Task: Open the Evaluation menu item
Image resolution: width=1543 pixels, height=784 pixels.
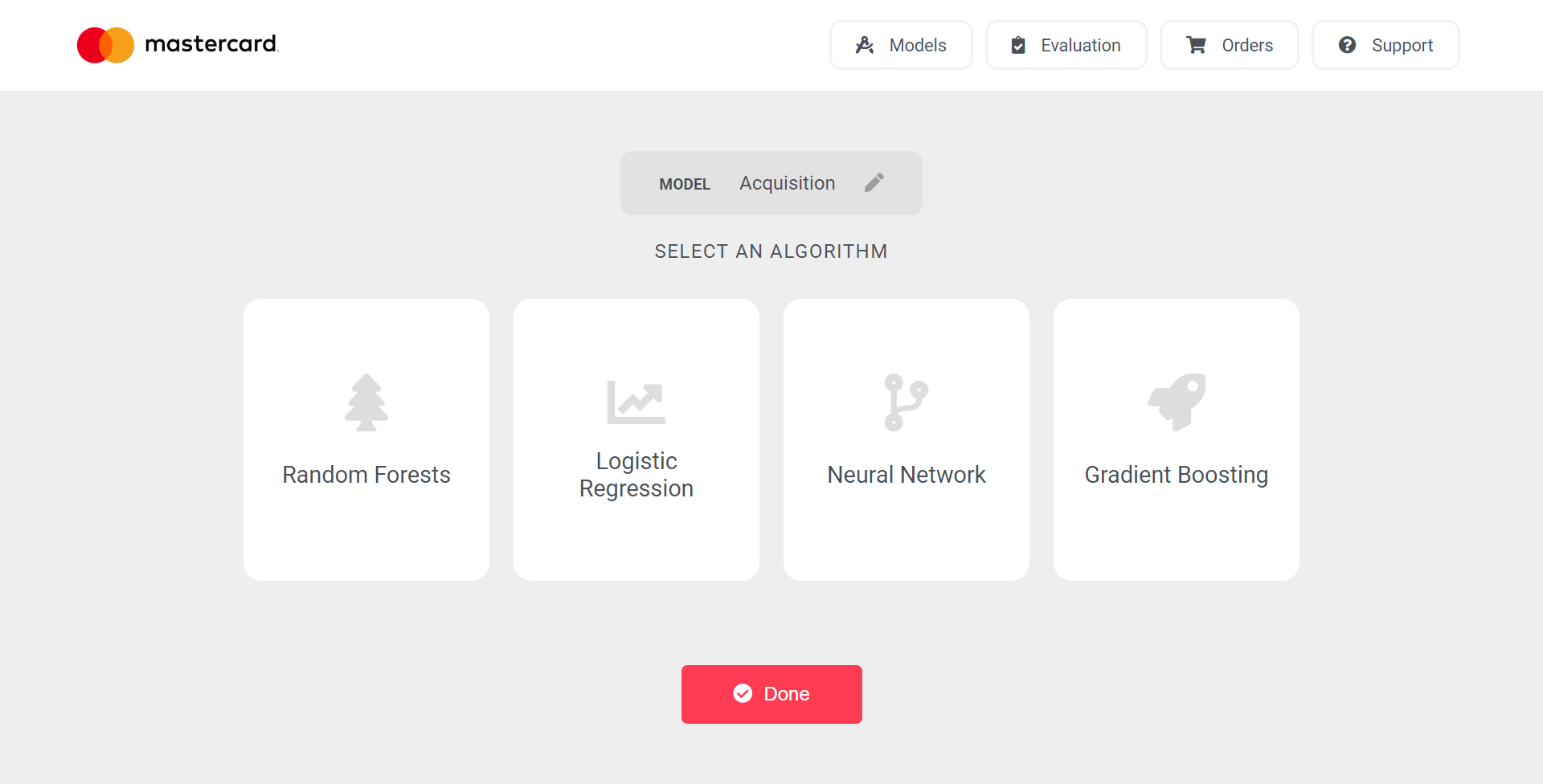Action: [x=1066, y=45]
